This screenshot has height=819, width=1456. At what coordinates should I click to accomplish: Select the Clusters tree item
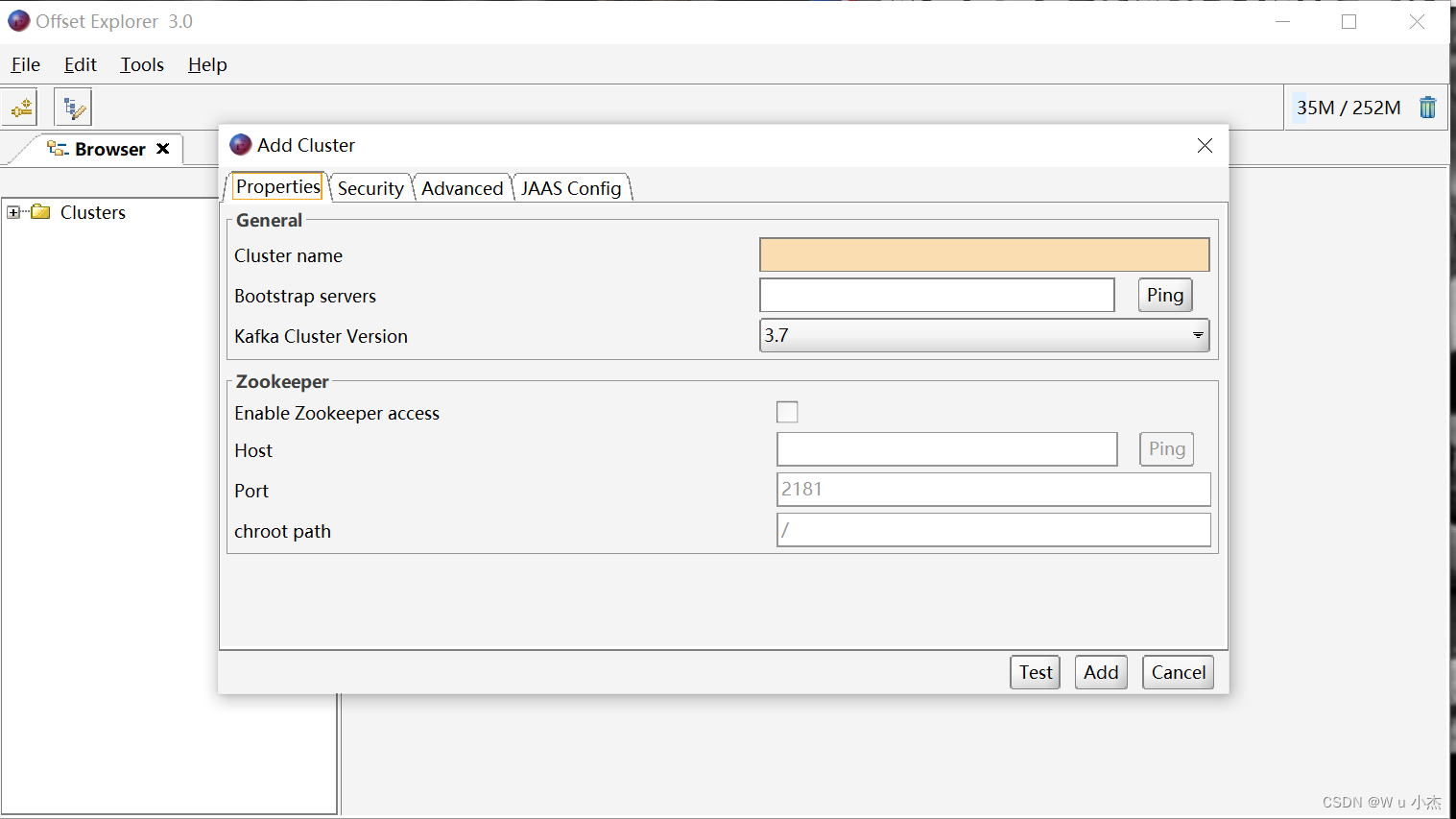92,212
